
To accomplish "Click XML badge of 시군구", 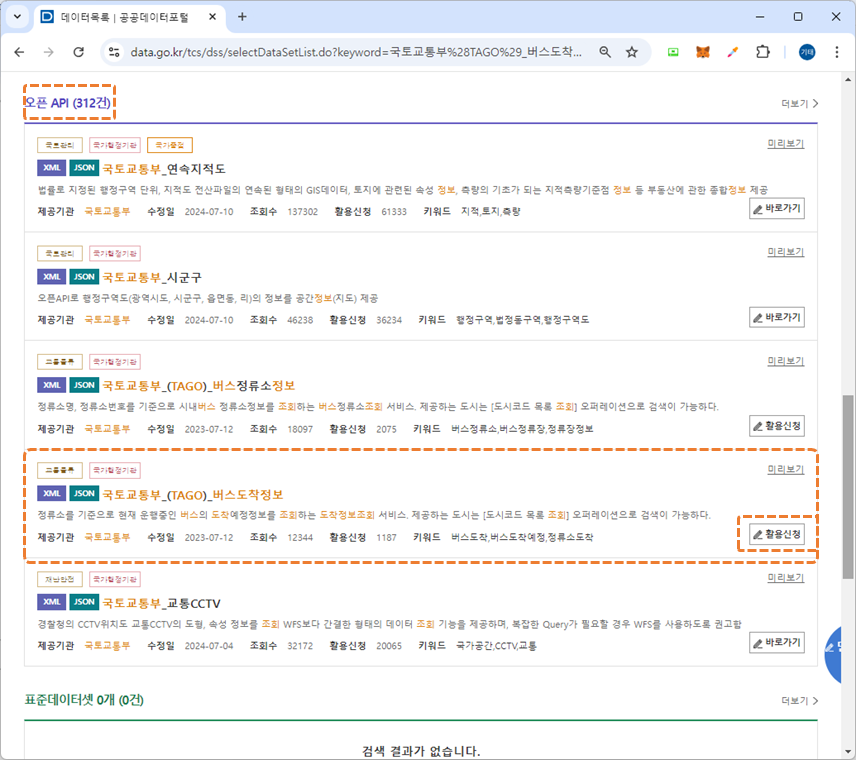I will (x=52, y=276).
